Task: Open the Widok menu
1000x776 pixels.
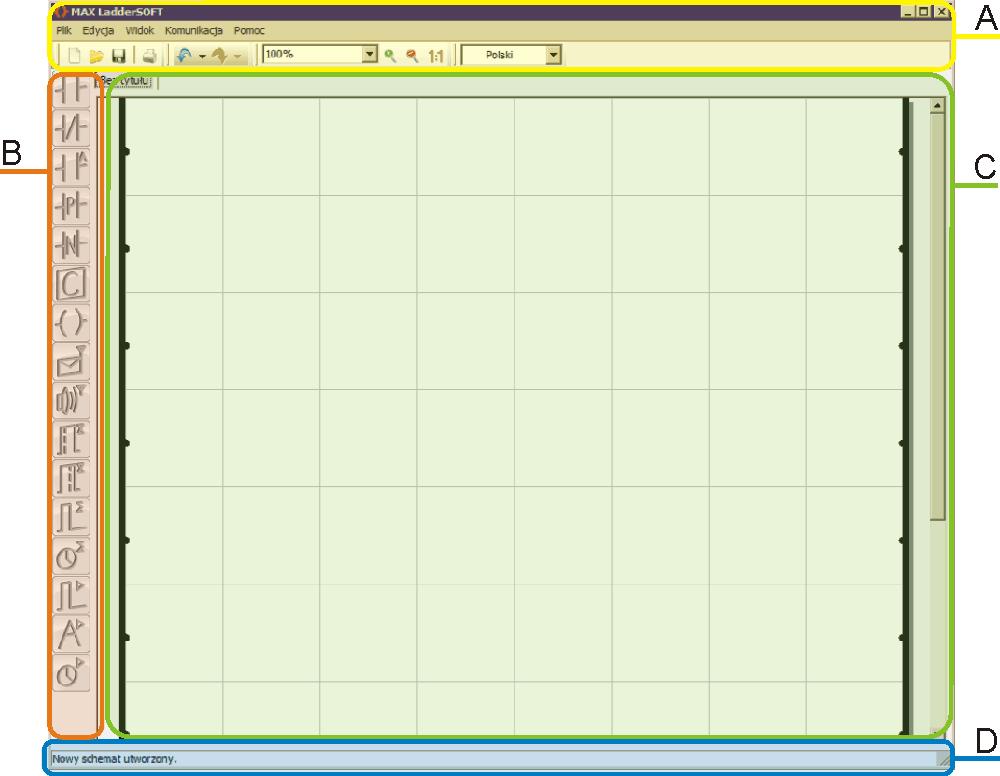Action: click(x=140, y=30)
